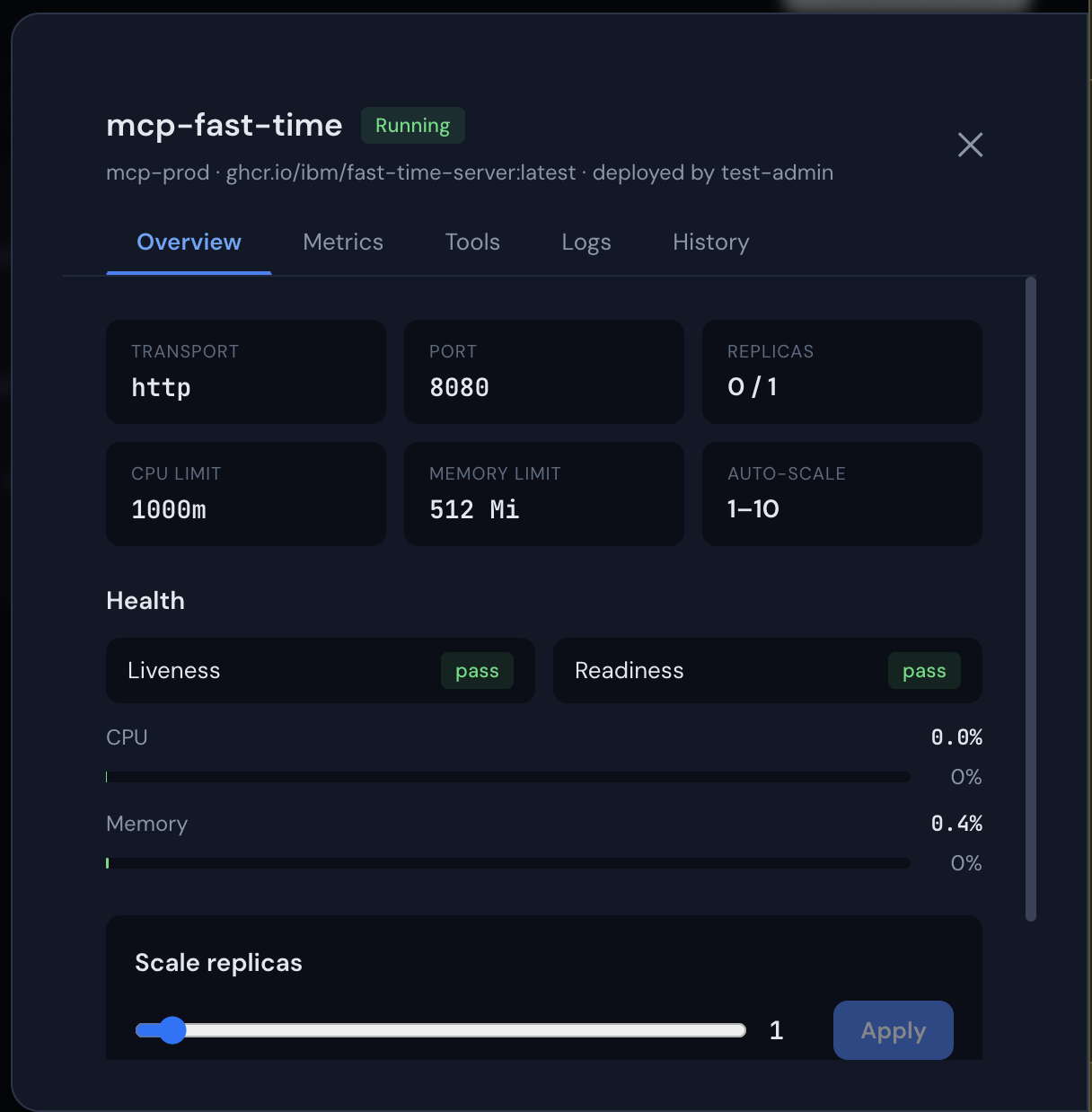The width and height of the screenshot is (1092, 1112).
Task: Click the CPU LIMIT card label
Action: point(176,474)
